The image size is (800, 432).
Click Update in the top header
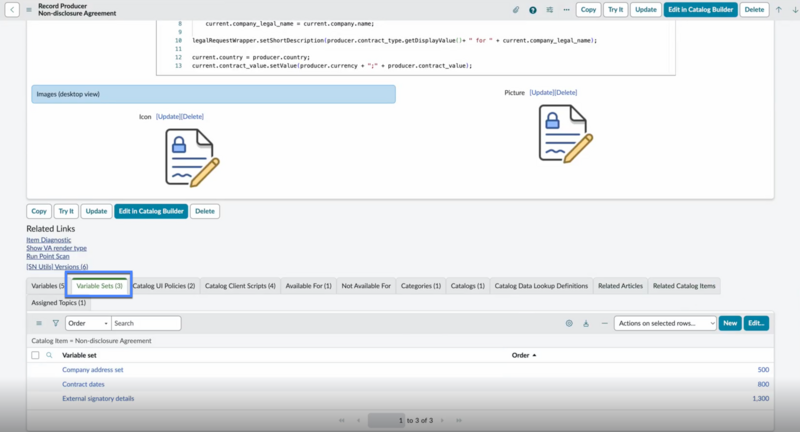[x=645, y=10]
